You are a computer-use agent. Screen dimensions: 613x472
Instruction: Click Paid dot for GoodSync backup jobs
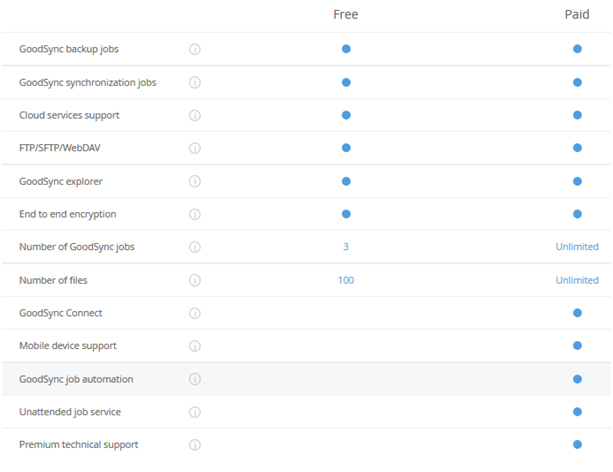577,49
